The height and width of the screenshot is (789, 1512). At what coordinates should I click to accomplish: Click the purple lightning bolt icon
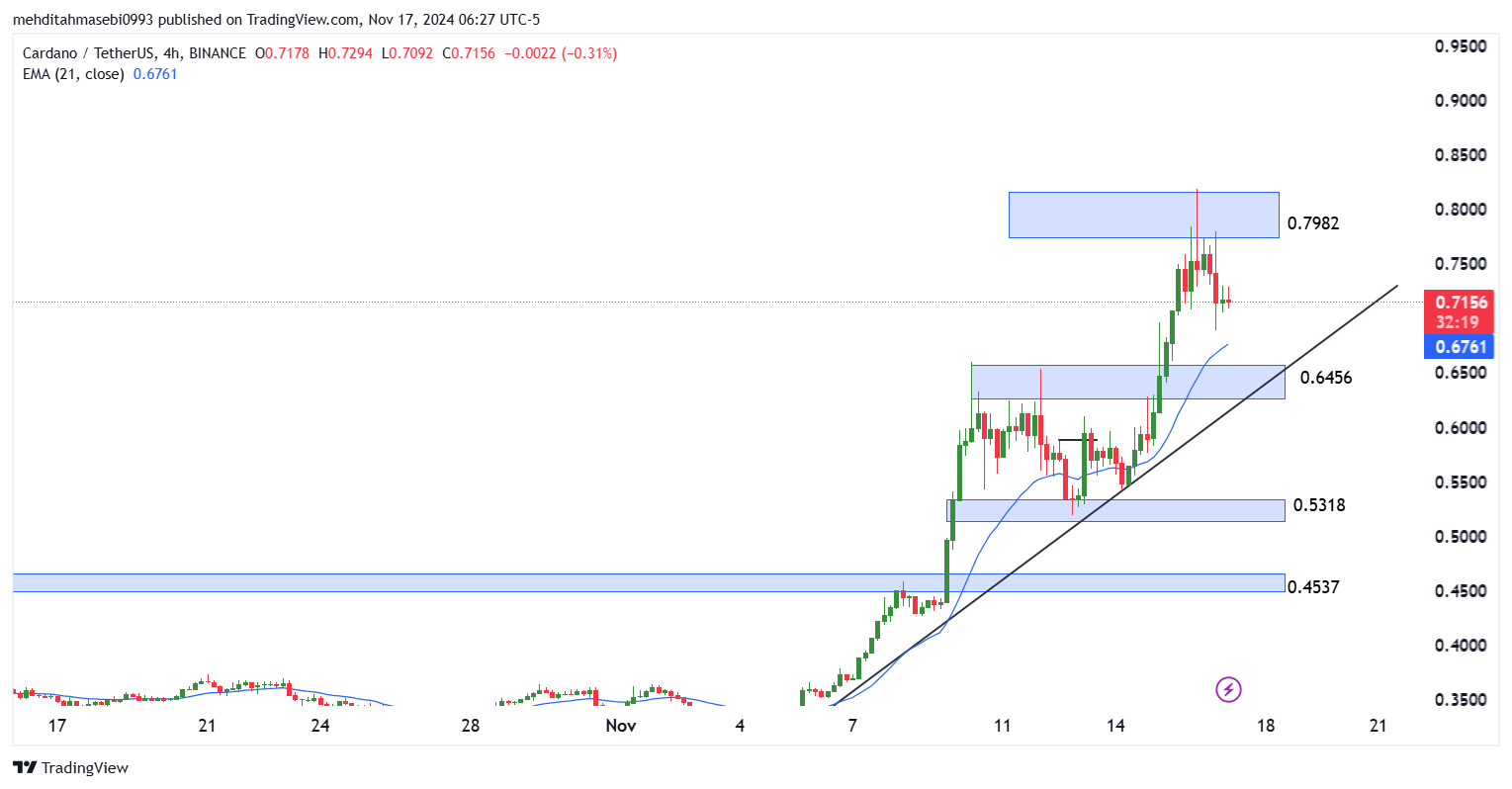pos(1227,689)
